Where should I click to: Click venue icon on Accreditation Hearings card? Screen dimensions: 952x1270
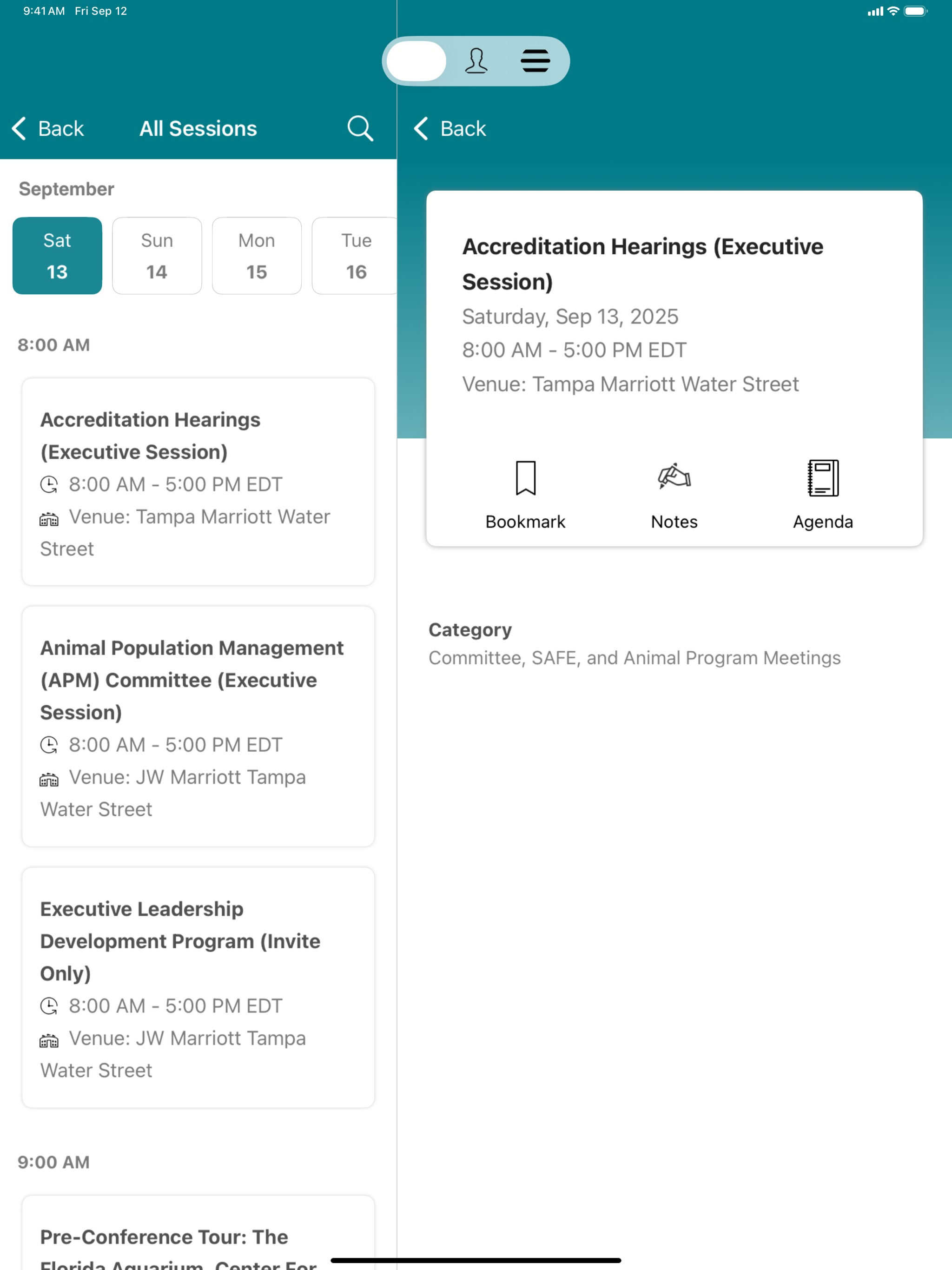point(49,519)
